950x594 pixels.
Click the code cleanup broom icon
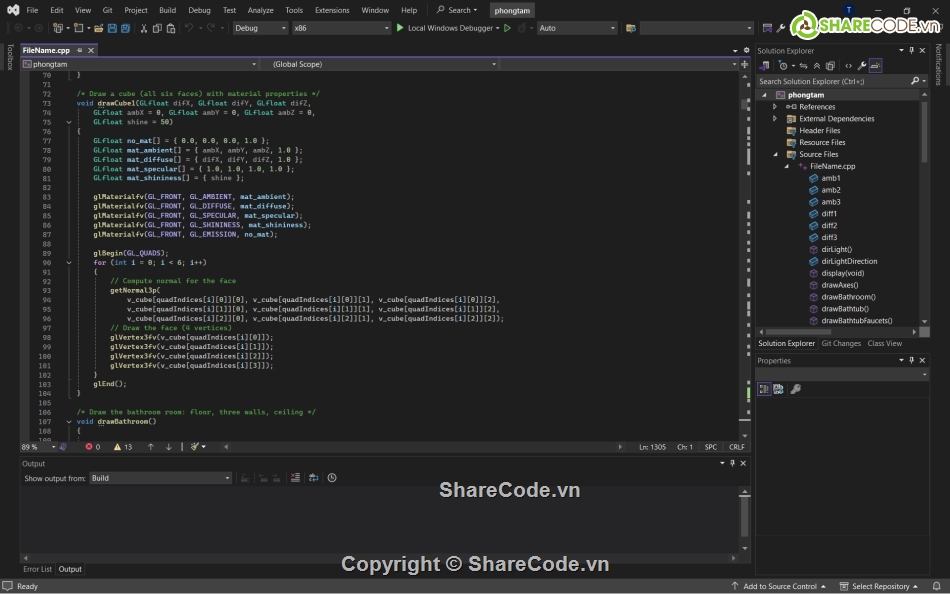click(x=195, y=447)
